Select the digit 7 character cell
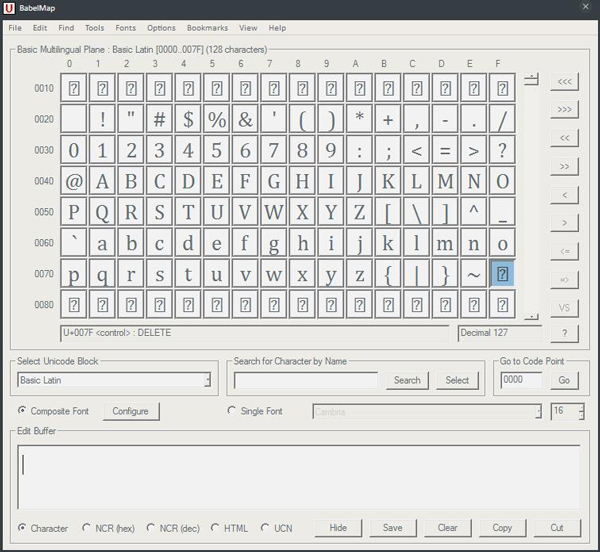 coord(274,150)
